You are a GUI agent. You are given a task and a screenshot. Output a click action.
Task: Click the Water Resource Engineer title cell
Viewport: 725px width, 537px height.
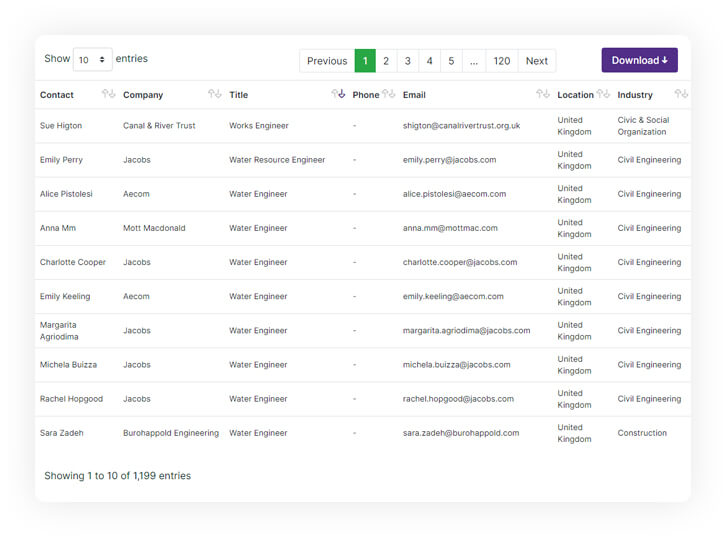tap(277, 160)
